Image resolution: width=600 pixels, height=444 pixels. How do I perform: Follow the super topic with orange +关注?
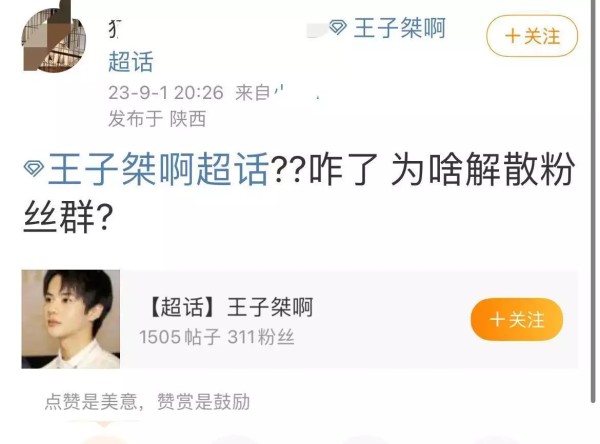[x=517, y=319]
